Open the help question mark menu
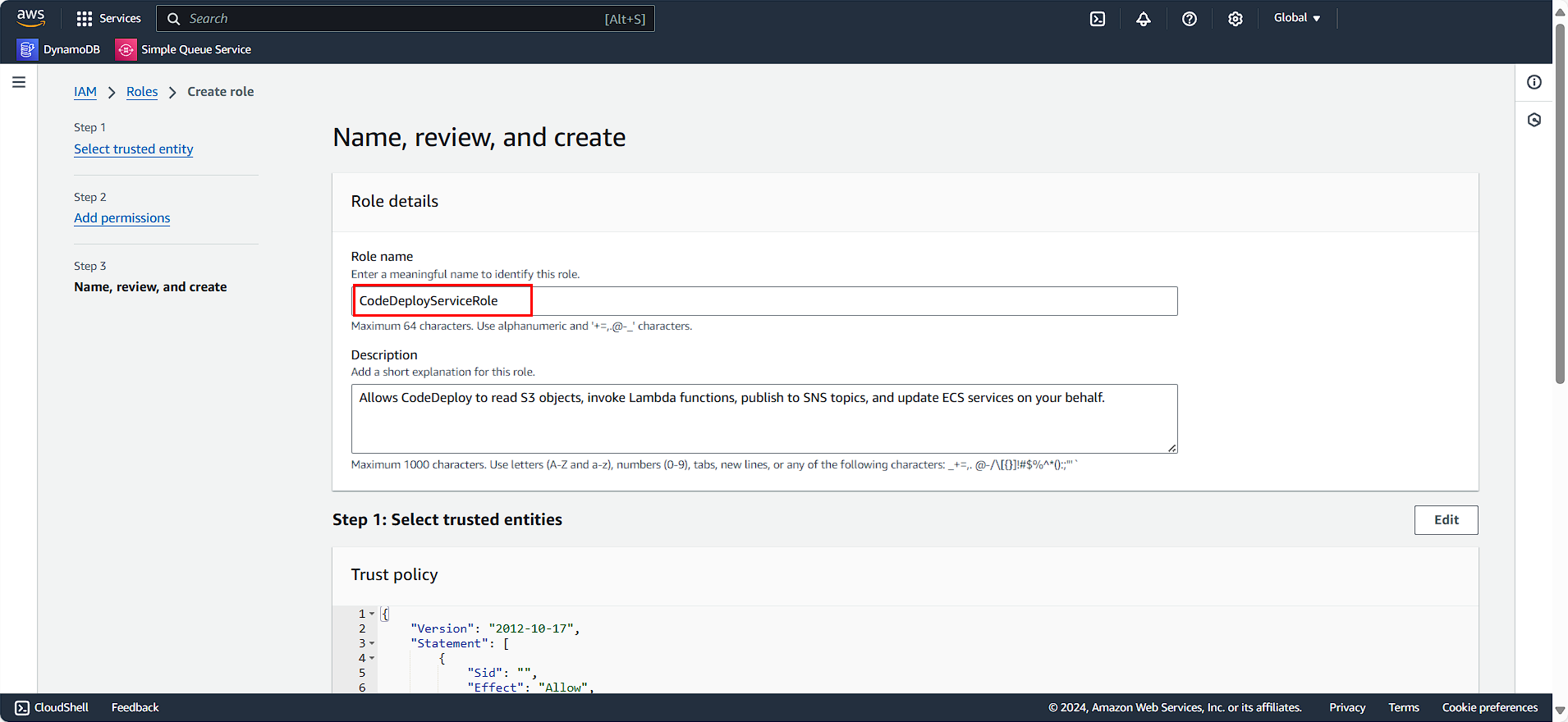1568x722 pixels. coord(1190,19)
